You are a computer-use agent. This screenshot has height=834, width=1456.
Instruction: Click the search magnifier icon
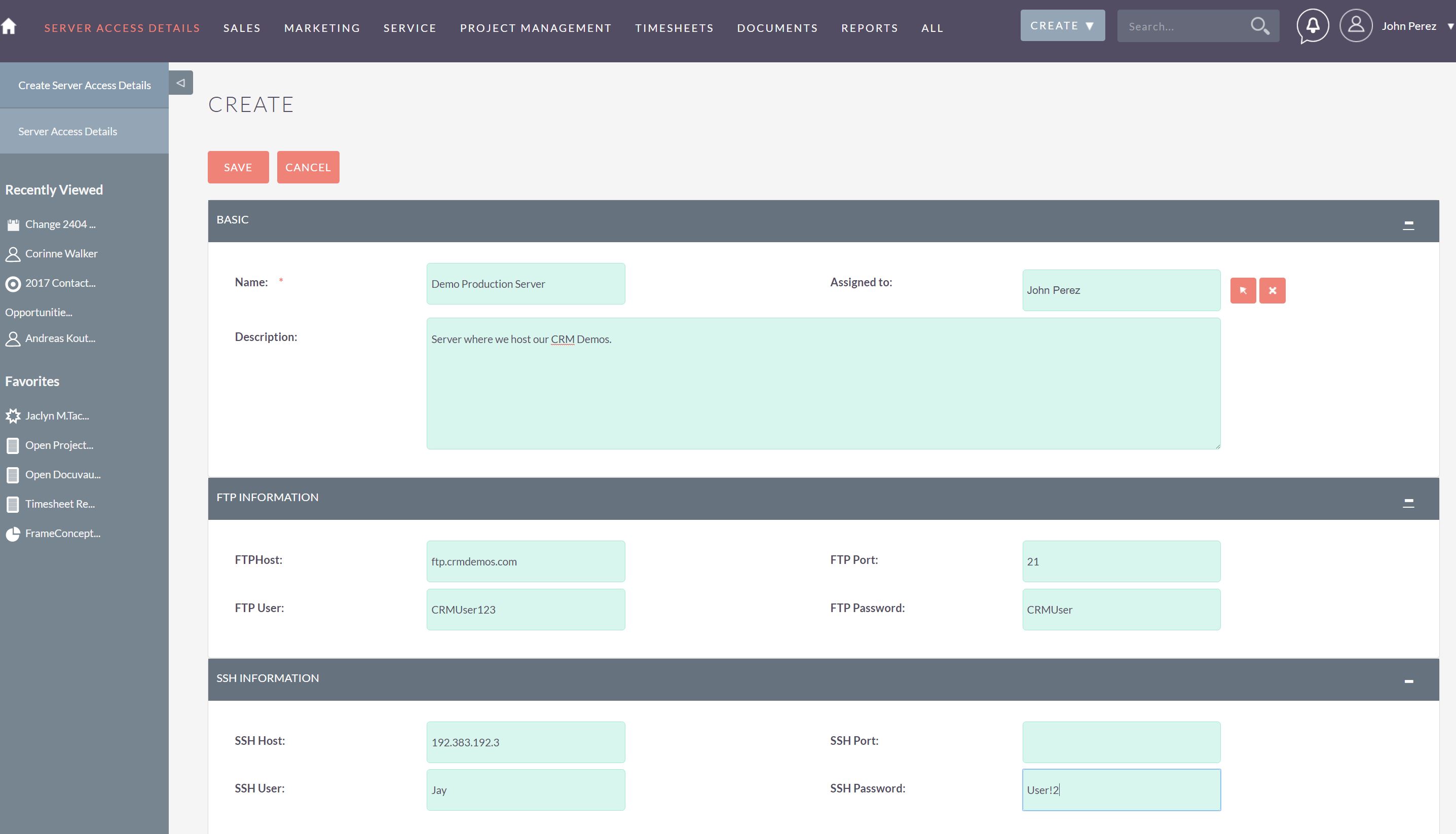click(1259, 26)
